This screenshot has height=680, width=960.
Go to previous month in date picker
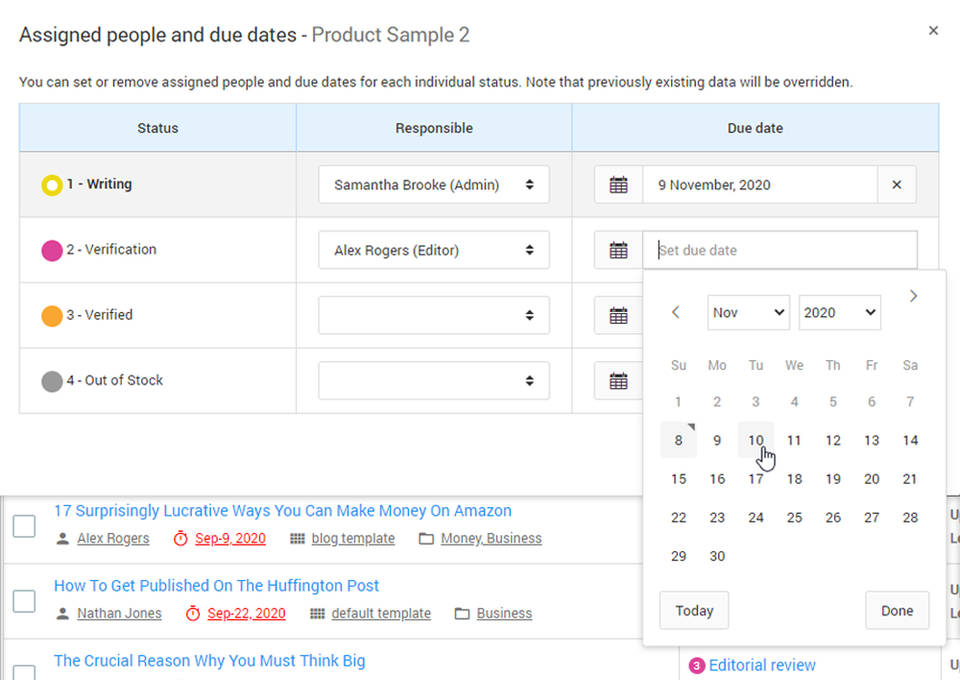pyautogui.click(x=676, y=312)
